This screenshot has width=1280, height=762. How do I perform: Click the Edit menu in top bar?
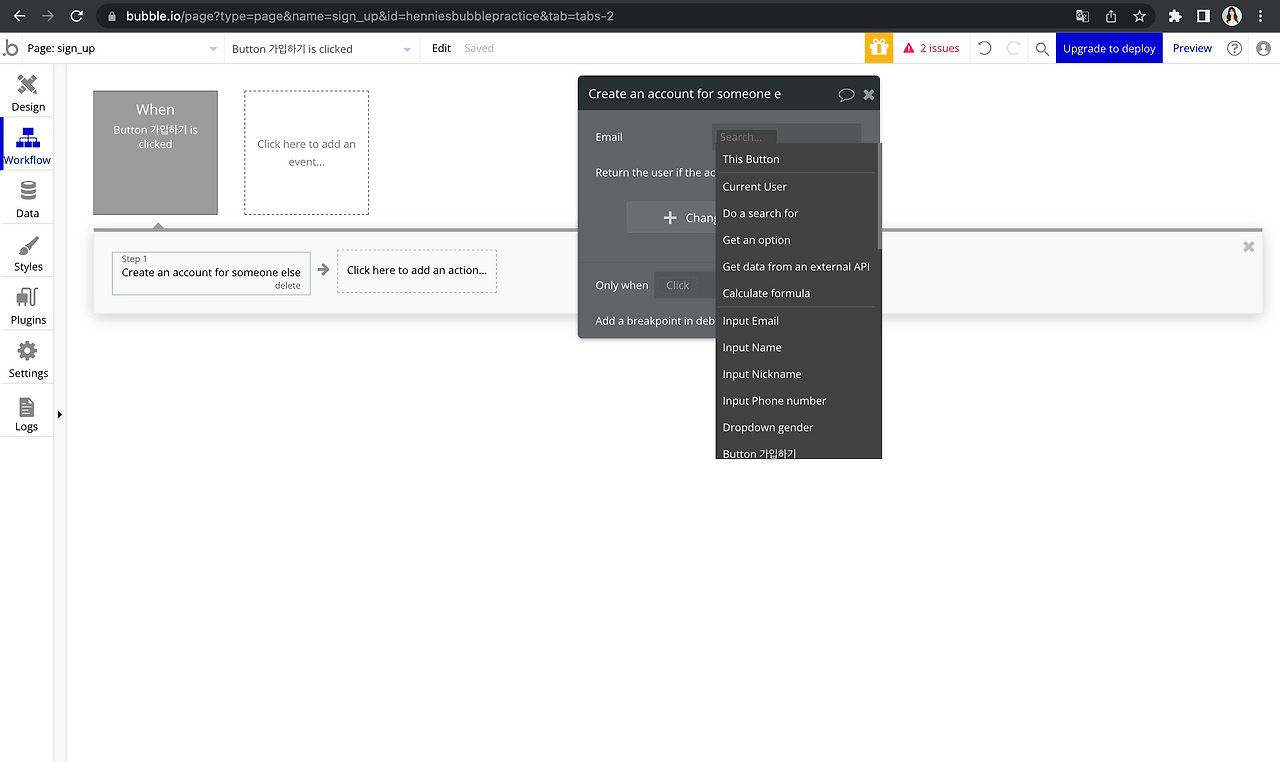pyautogui.click(x=441, y=48)
